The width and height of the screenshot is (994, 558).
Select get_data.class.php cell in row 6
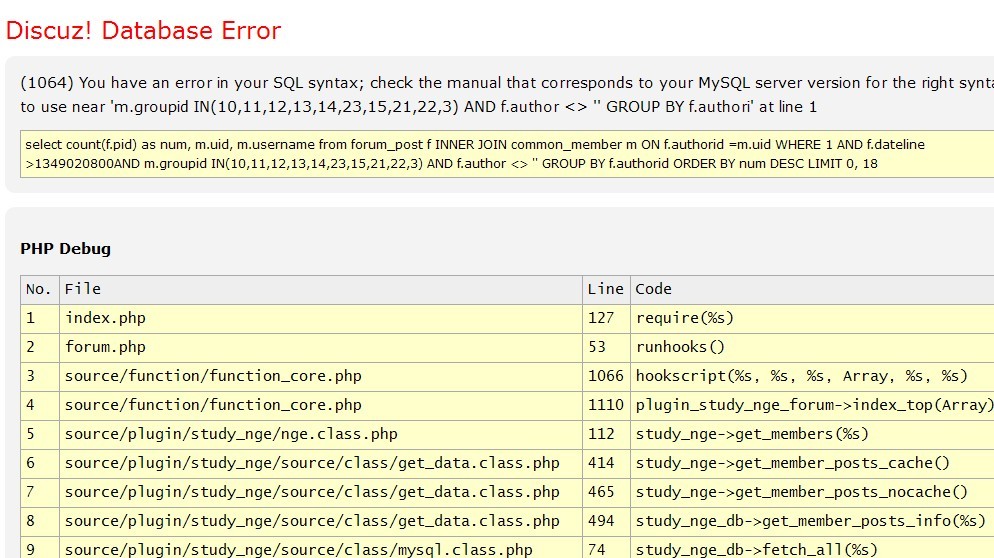coord(321,465)
